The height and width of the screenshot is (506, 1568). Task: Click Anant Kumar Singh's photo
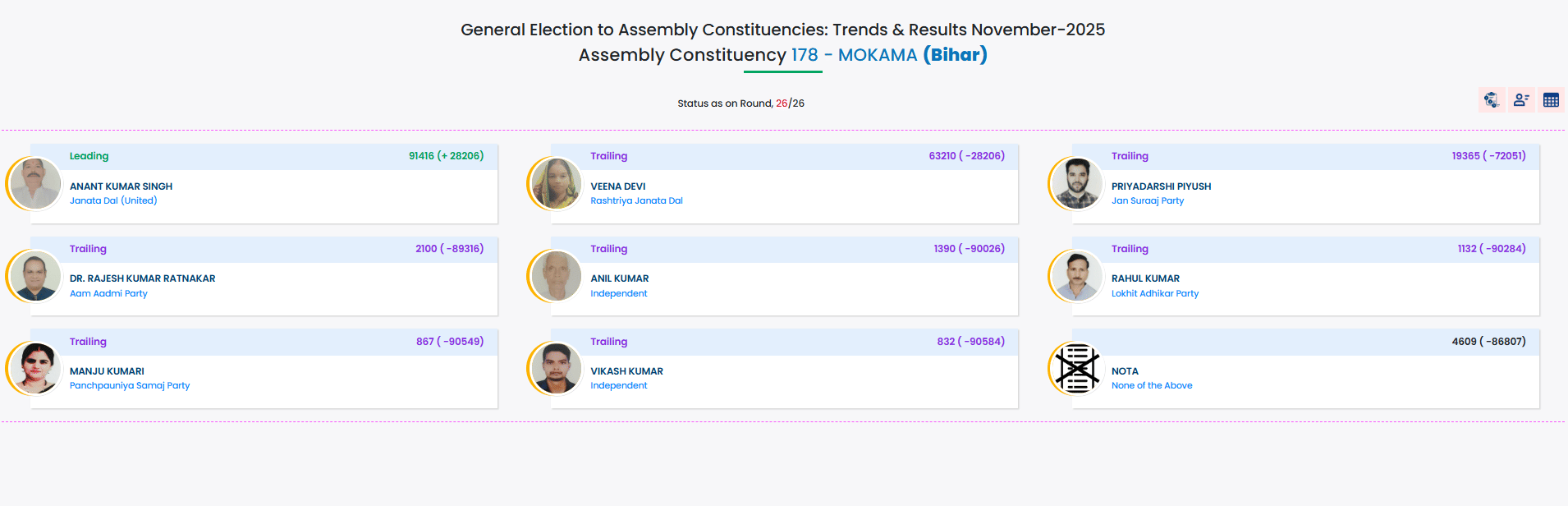(35, 183)
